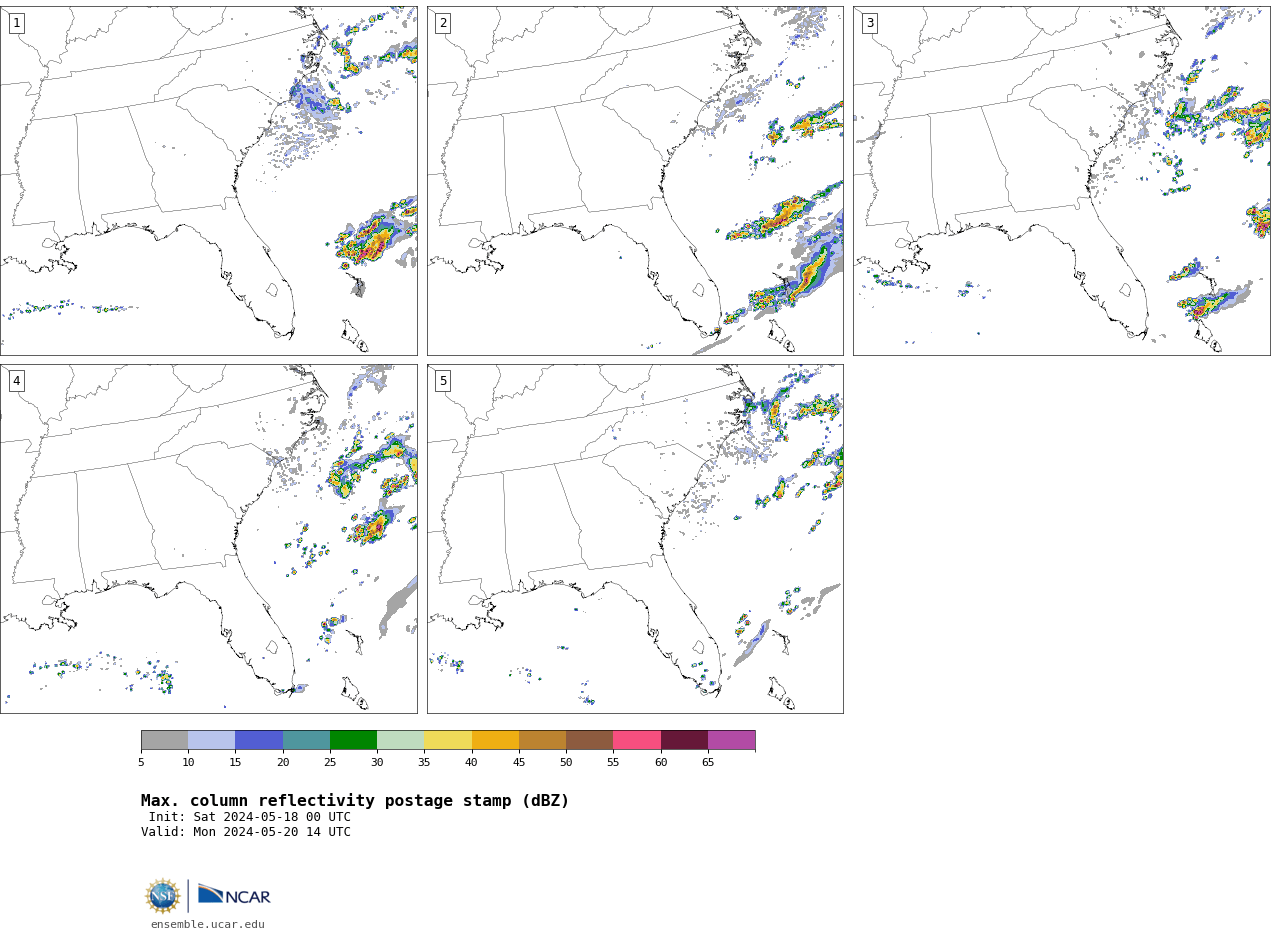Click the teal 20-25 dBZ swatch
Image resolution: width=1280 pixels, height=936 pixels.
click(x=306, y=740)
